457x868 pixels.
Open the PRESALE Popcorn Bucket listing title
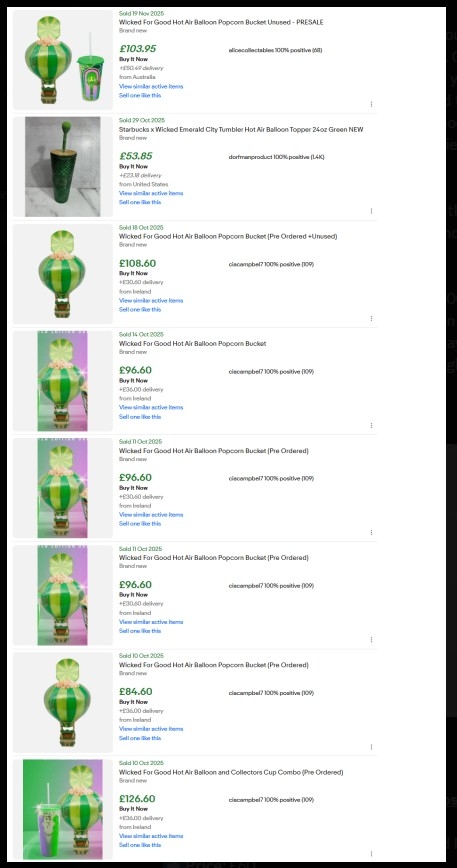(x=221, y=22)
